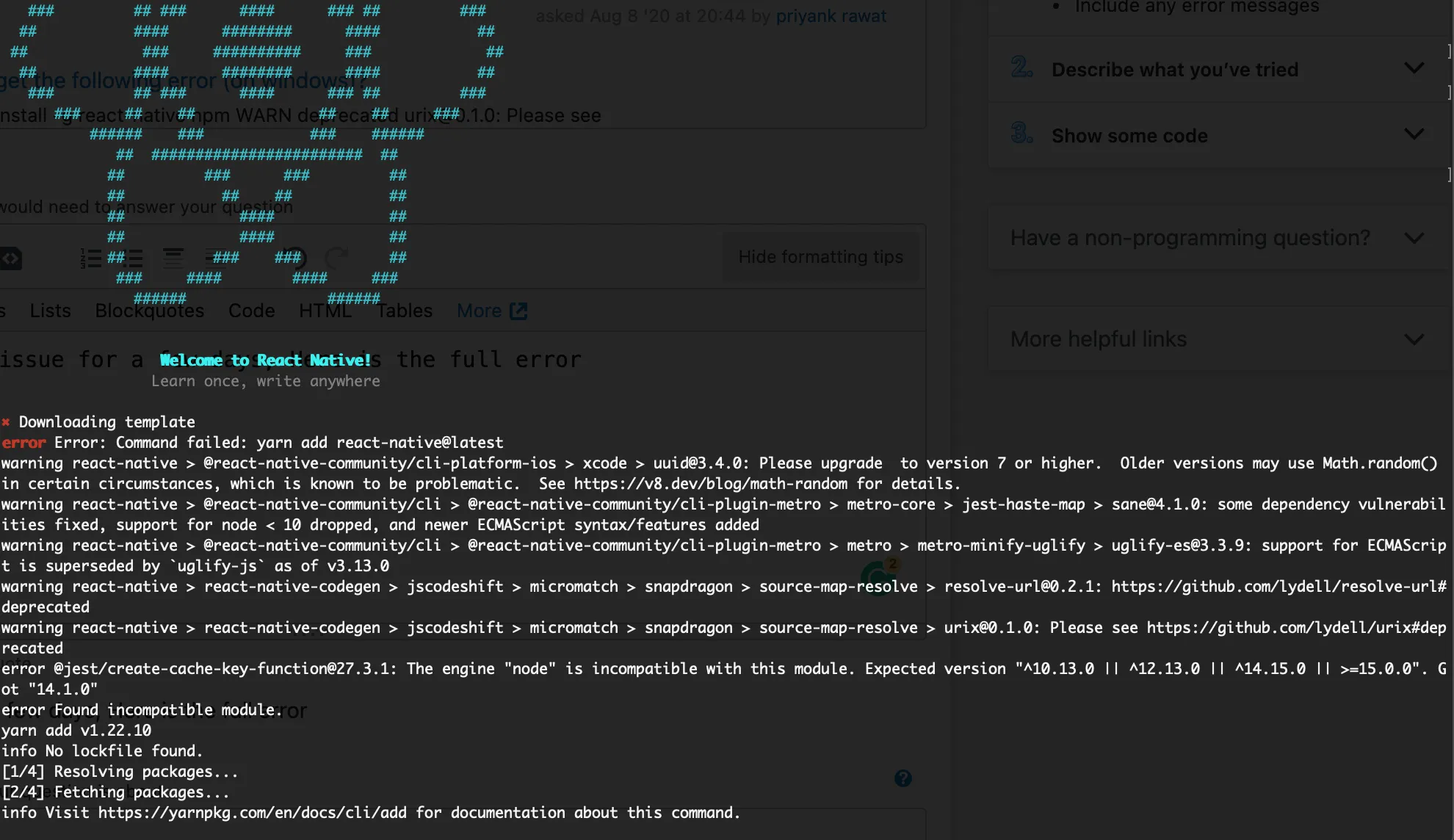
Task: Click the blue question mark help icon
Action: click(903, 778)
